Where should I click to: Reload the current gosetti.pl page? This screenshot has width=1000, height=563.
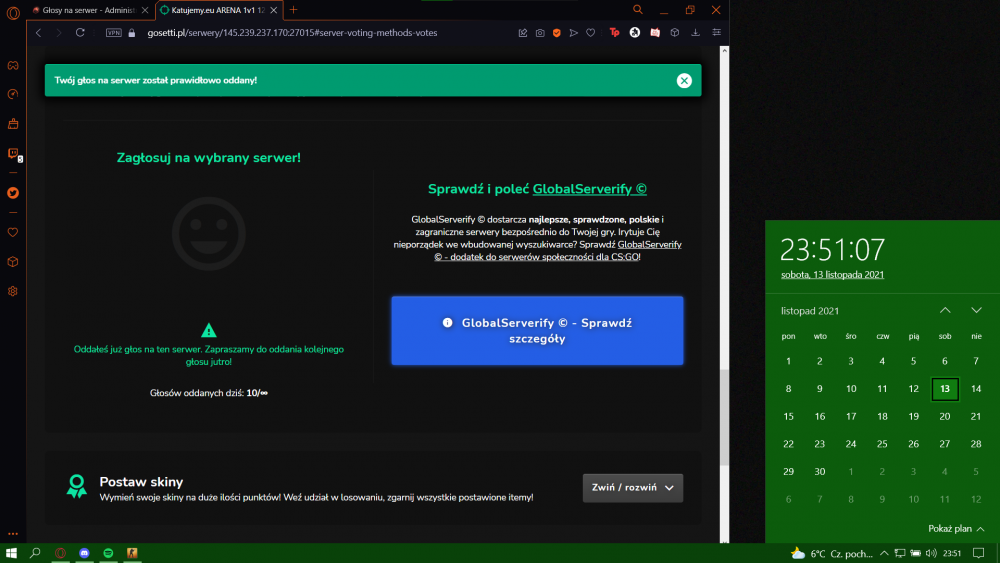pyautogui.click(x=80, y=33)
